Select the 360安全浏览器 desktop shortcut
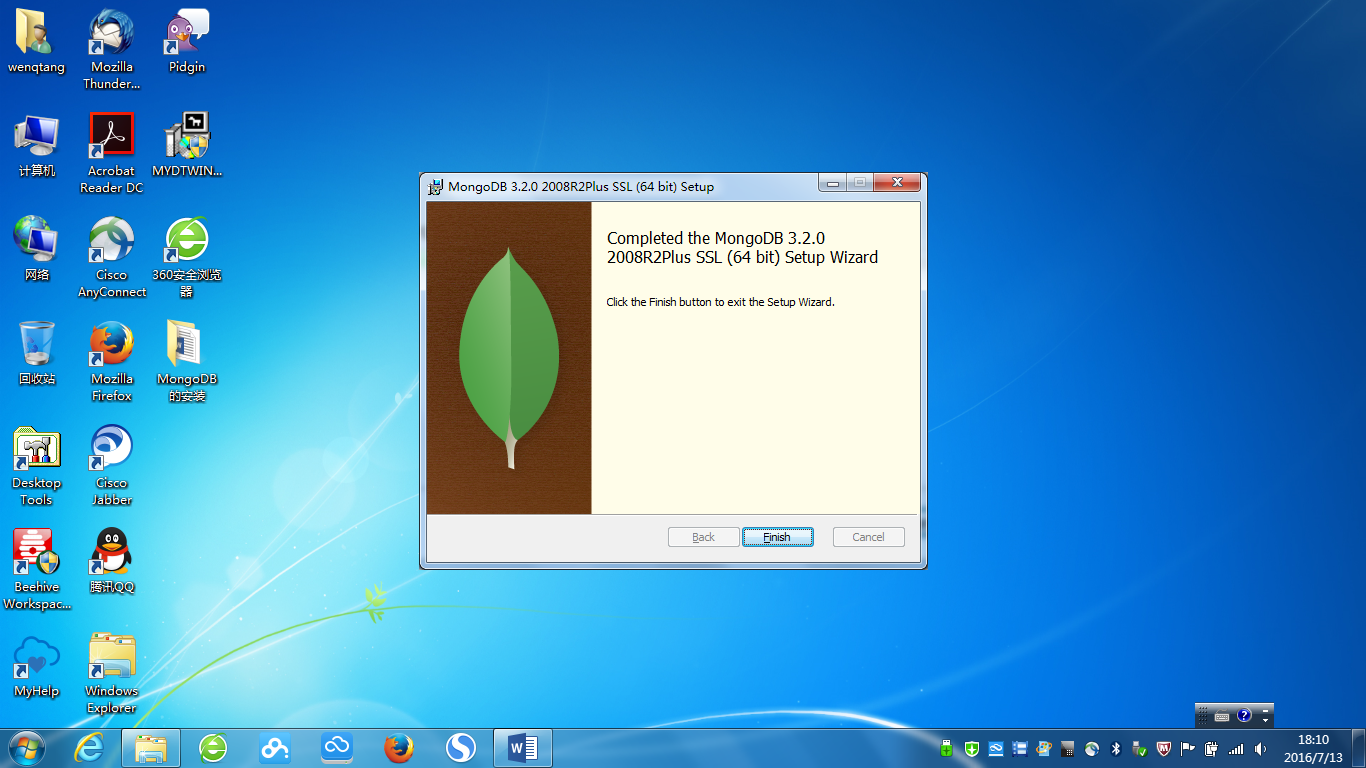Screen dimensions: 1366x768 click(187, 257)
